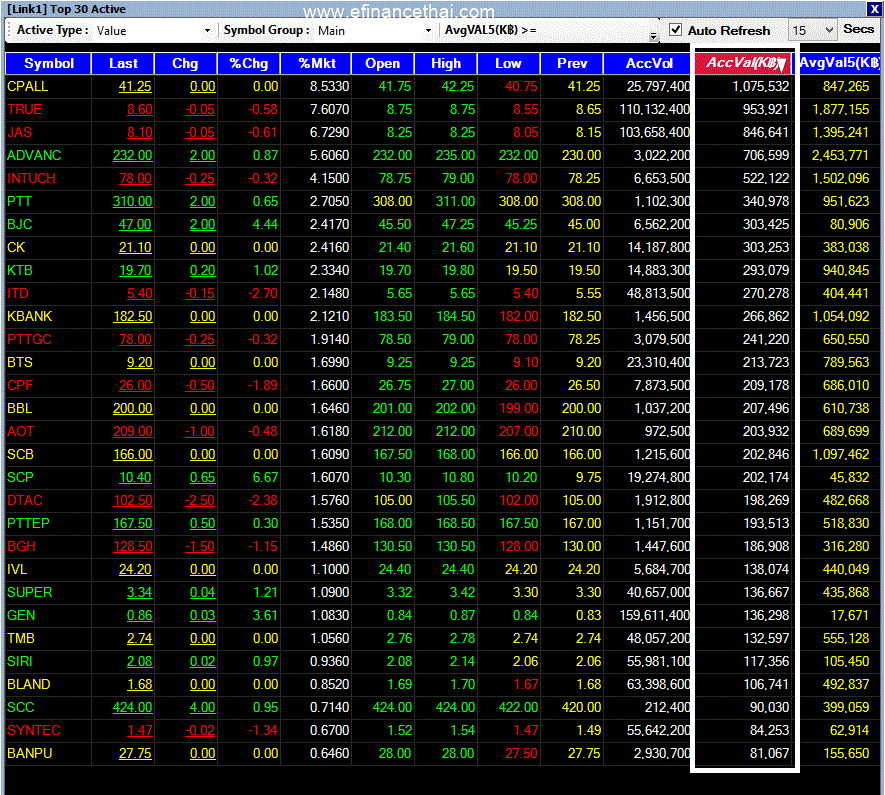Select the AOT symbol

point(20,431)
